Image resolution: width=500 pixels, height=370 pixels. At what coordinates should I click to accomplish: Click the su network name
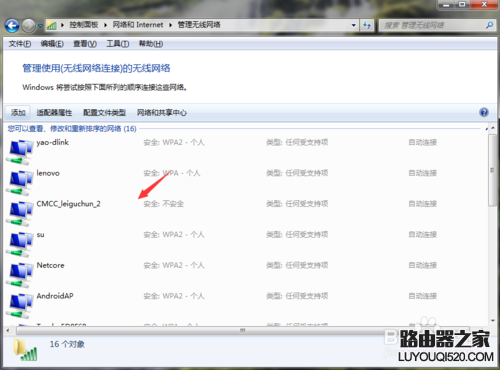(40, 235)
